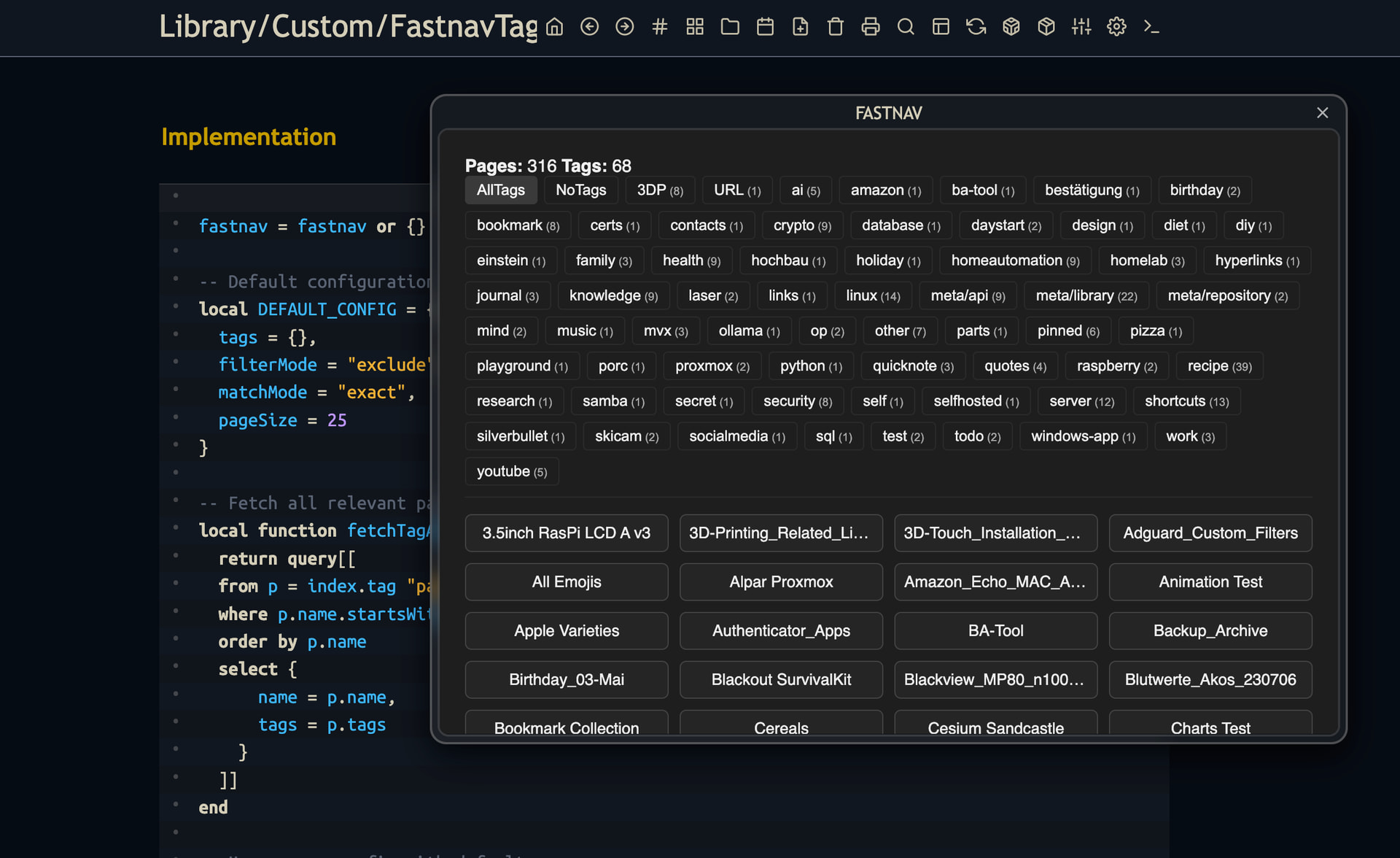Screen dimensions: 1400x858
Task: Click the hash tag icon in the toolbar
Action: [660, 27]
